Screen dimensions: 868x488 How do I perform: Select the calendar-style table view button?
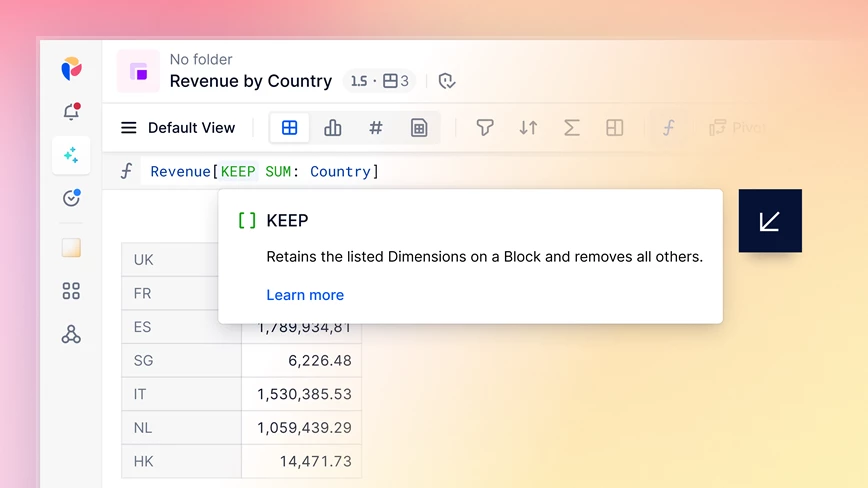[419, 128]
